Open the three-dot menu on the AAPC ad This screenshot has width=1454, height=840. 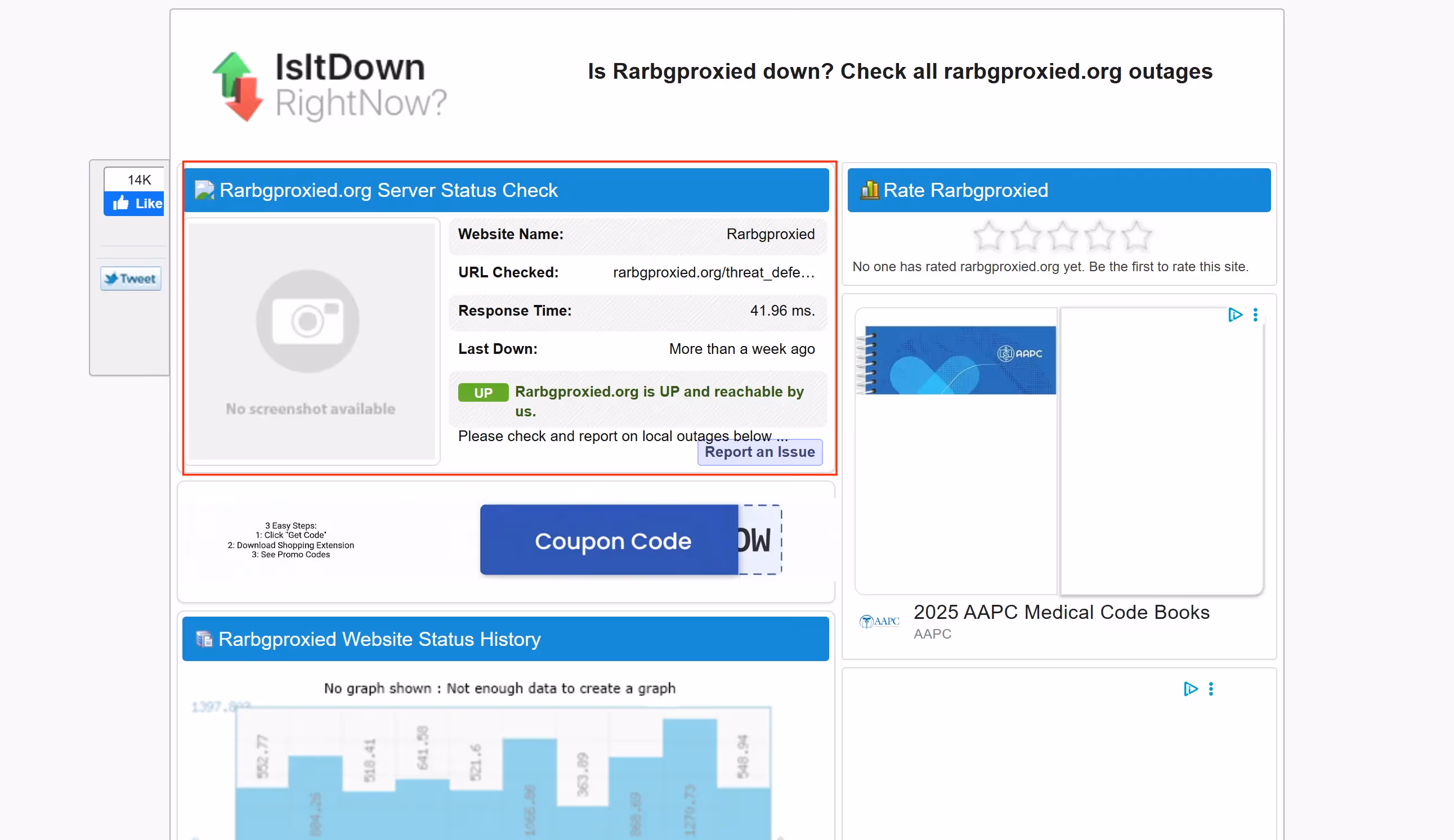click(x=1256, y=315)
